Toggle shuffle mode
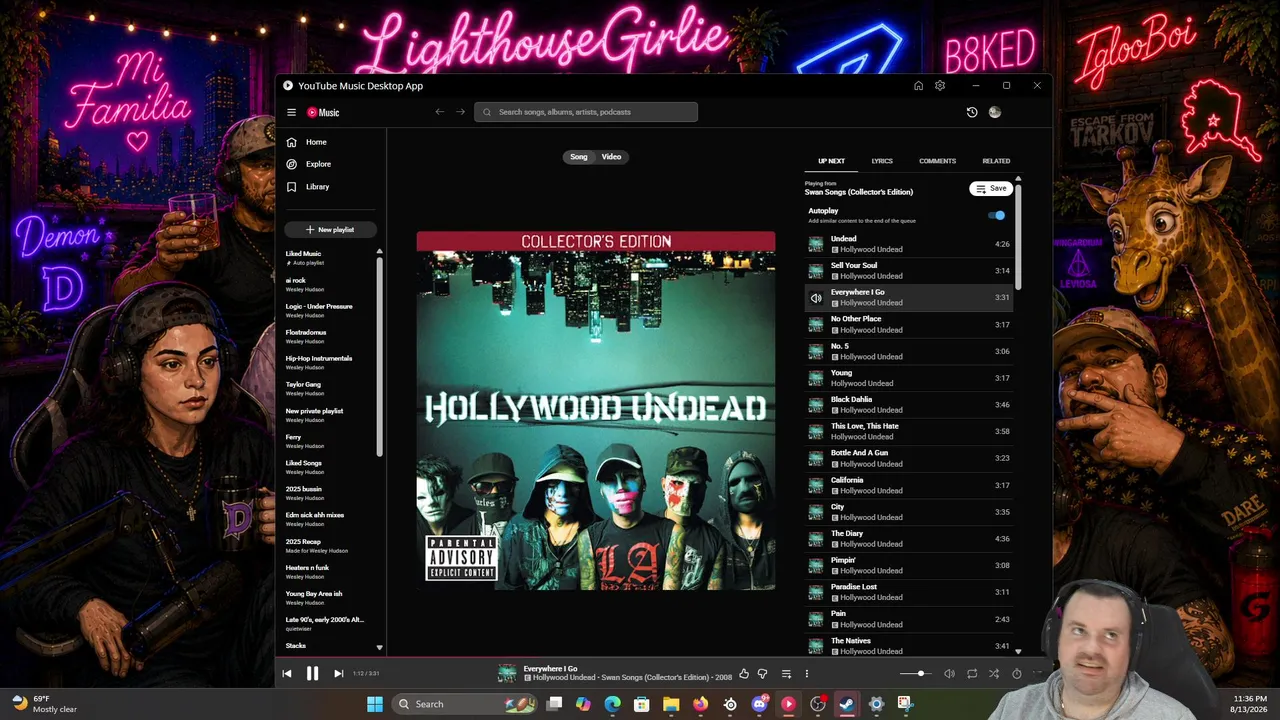Image resolution: width=1280 pixels, height=720 pixels. [993, 674]
